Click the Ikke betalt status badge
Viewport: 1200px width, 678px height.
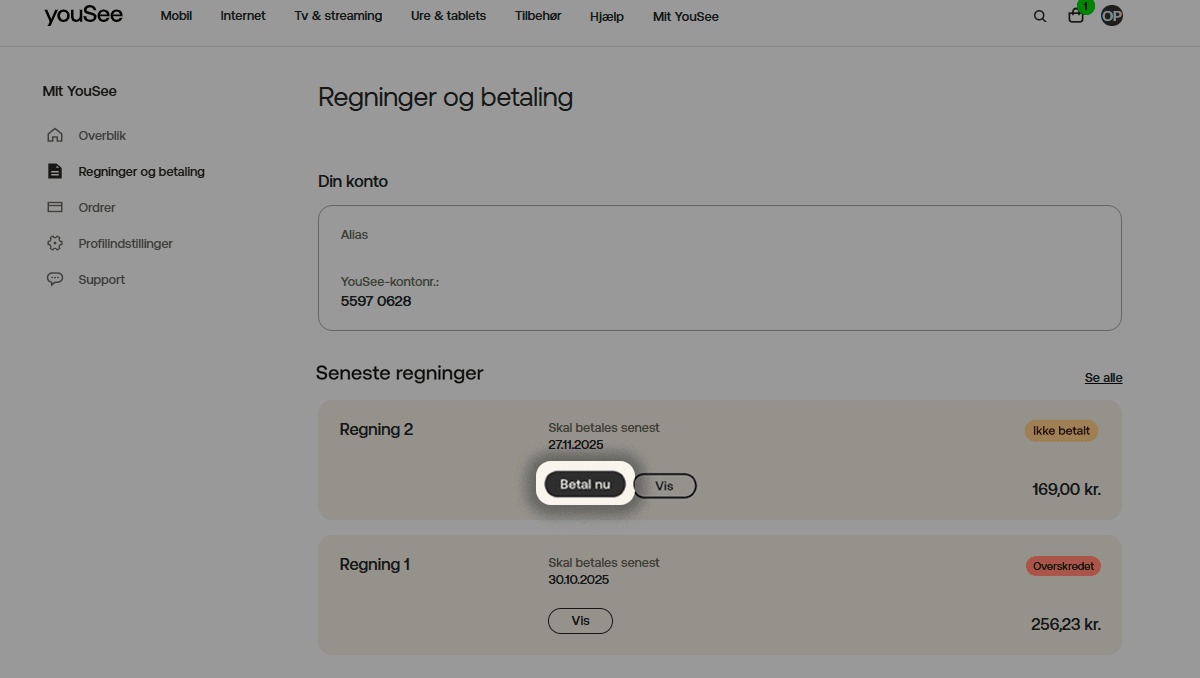(1061, 430)
